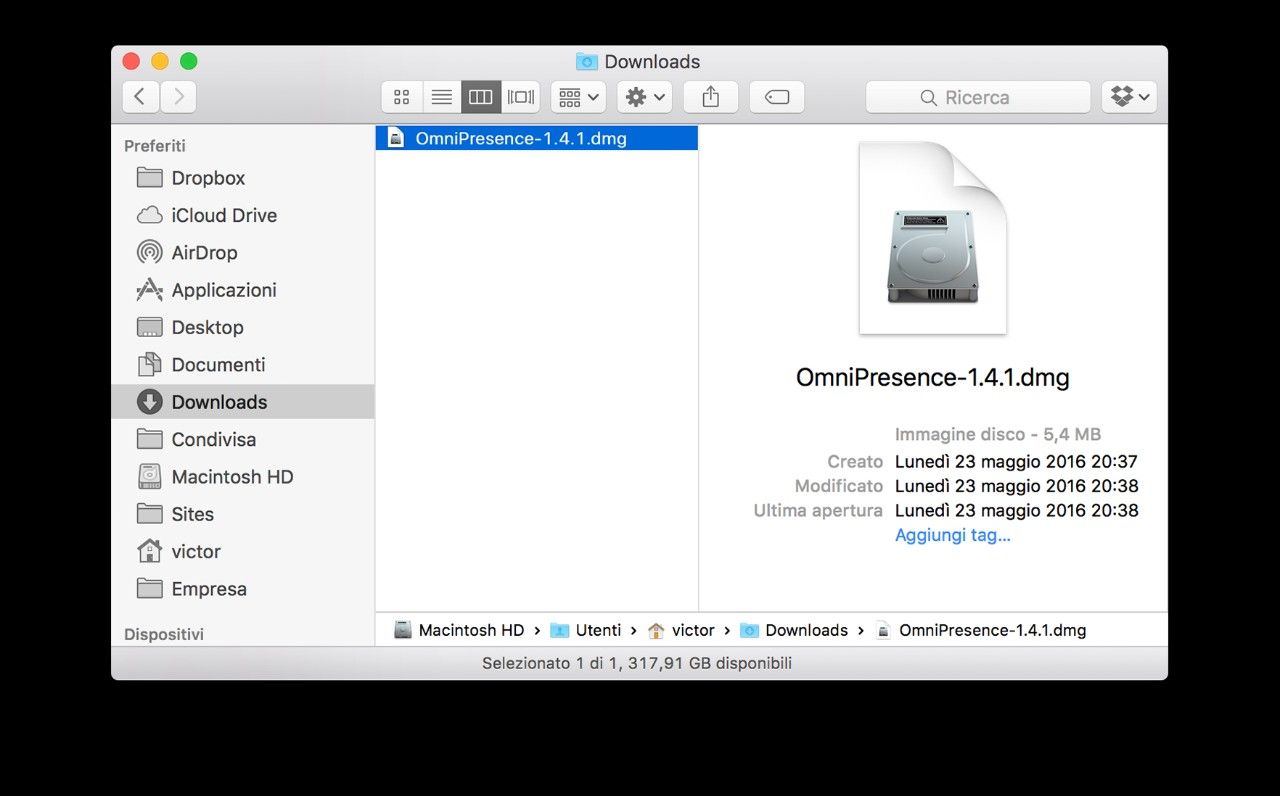Open victor home folder in the sidebar
Screen dimensions: 1280x796
243,551
